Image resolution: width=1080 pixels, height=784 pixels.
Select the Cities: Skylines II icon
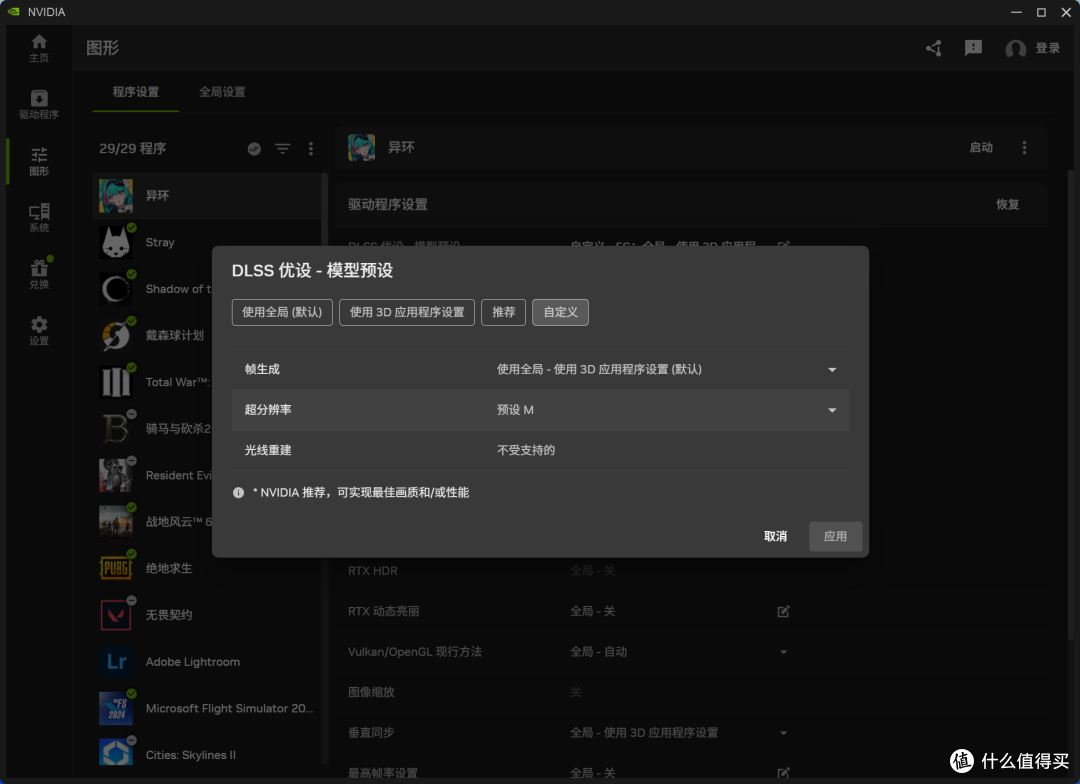(116, 752)
